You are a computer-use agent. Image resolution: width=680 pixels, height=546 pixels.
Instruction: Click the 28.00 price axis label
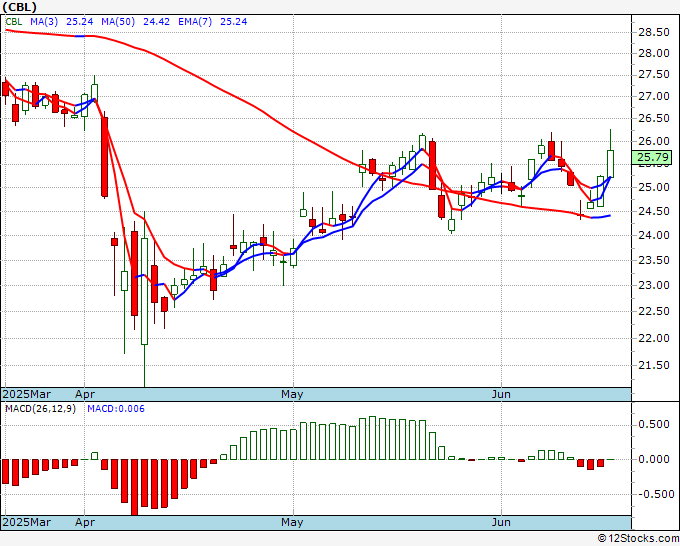654,53
